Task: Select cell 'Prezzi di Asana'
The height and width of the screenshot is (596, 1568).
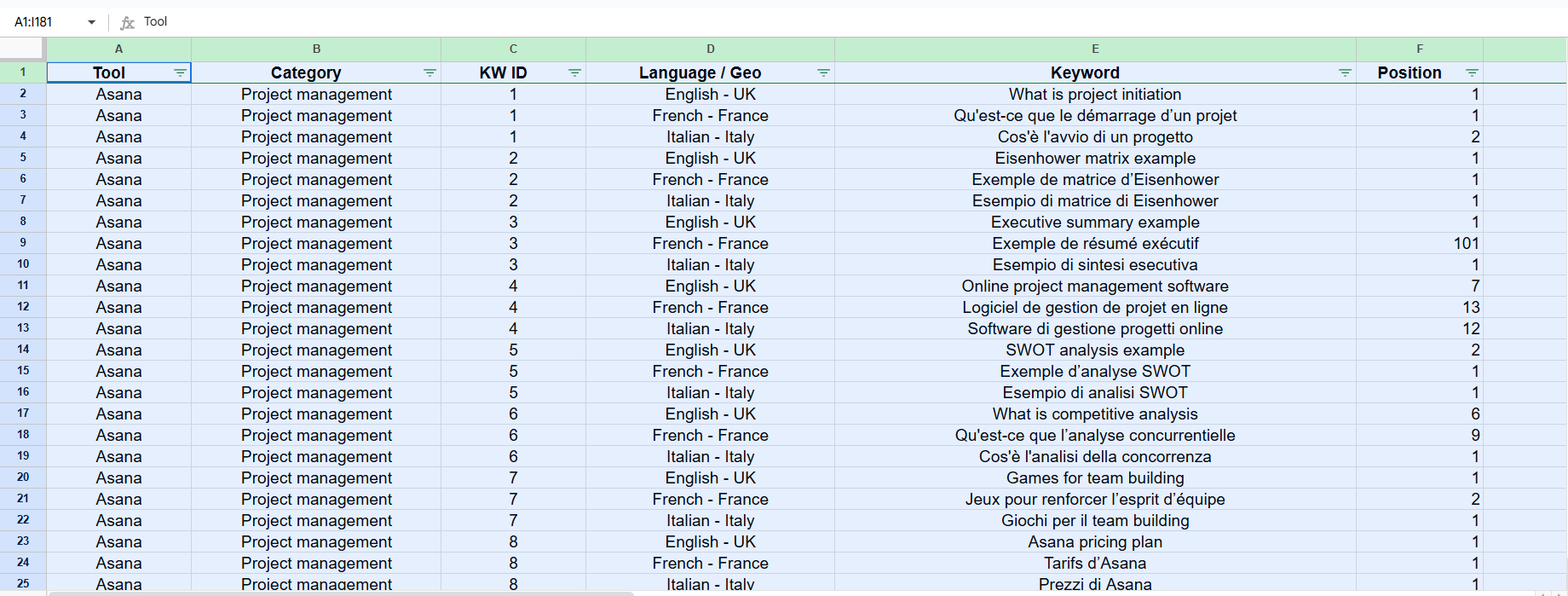Action: tap(1095, 584)
